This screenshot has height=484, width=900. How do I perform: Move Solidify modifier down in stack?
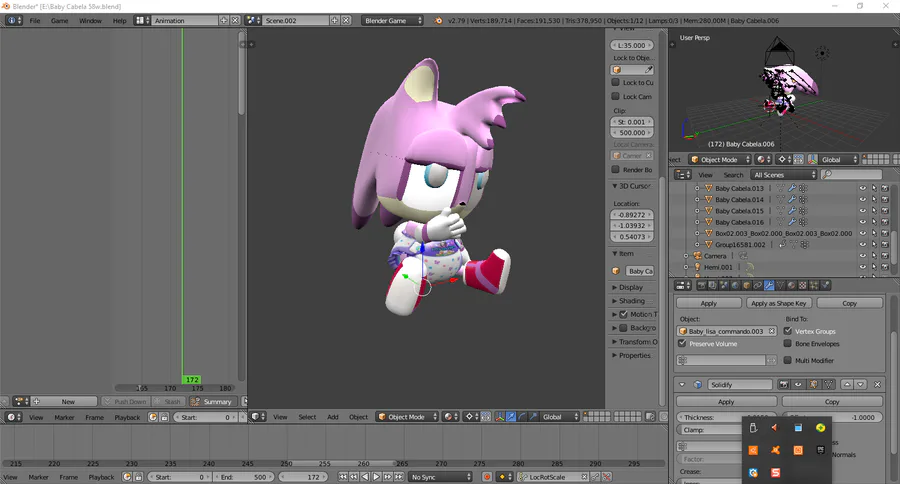(860, 385)
